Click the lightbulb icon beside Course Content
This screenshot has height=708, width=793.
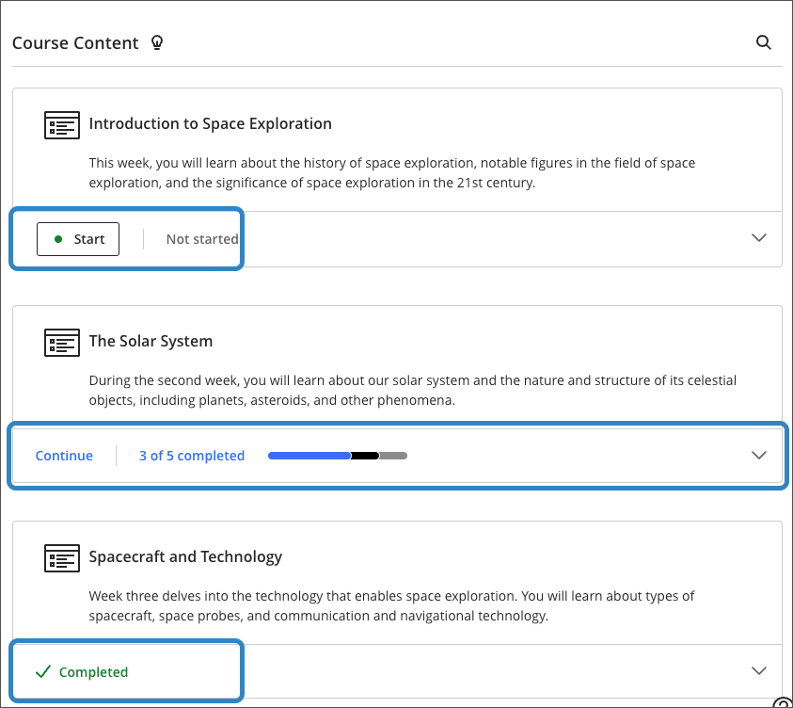click(156, 43)
